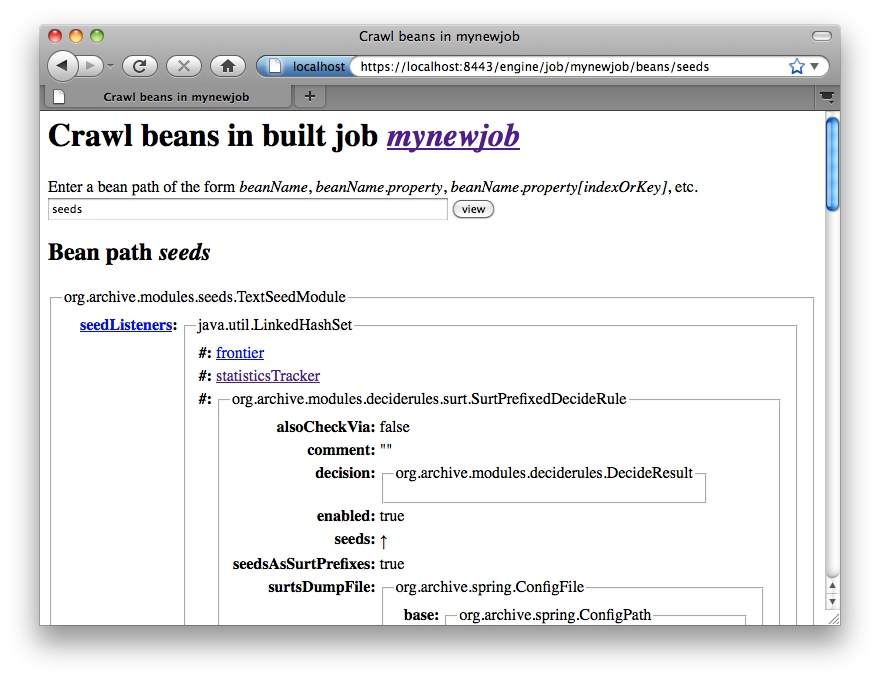Viewport: 880px width, 680px height.
Task: Click the view button
Action: [473, 209]
